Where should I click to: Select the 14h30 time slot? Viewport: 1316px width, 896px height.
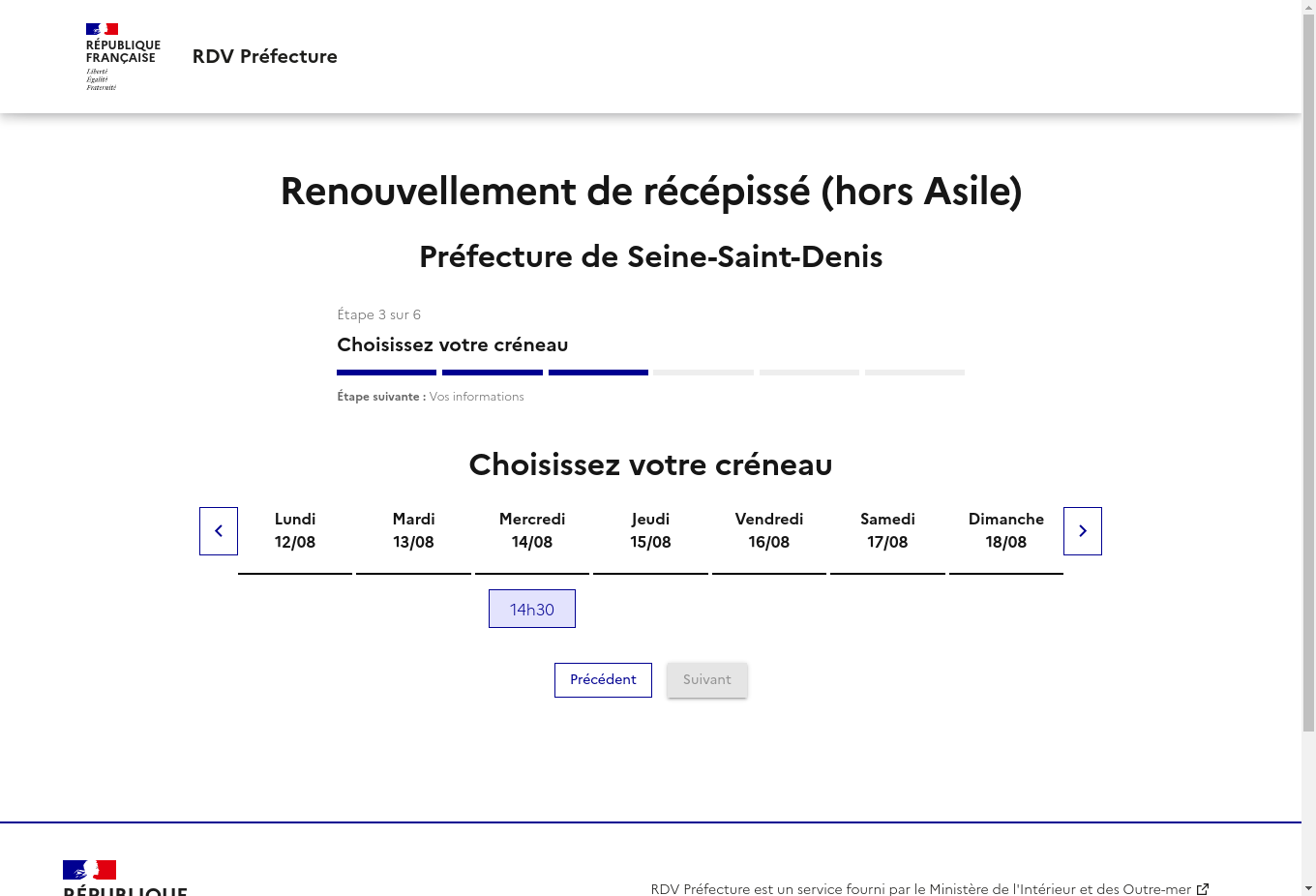(x=532, y=609)
